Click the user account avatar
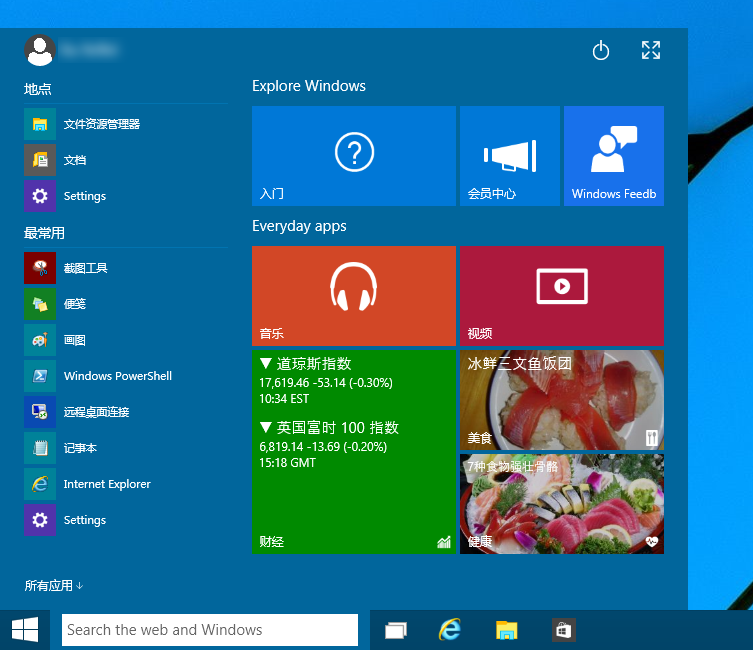Screen dimensions: 753x650 point(40,50)
